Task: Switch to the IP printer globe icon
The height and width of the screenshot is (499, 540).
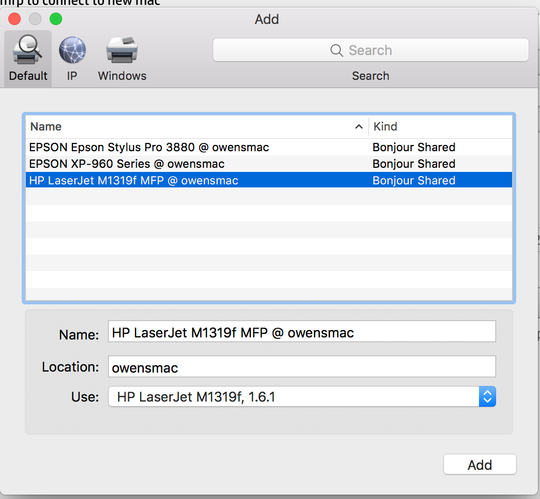Action: click(72, 50)
